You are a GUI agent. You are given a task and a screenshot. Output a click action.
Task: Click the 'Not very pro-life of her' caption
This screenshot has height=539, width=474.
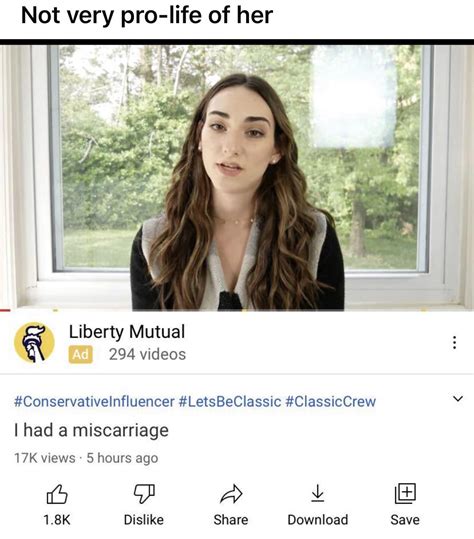pos(147,16)
